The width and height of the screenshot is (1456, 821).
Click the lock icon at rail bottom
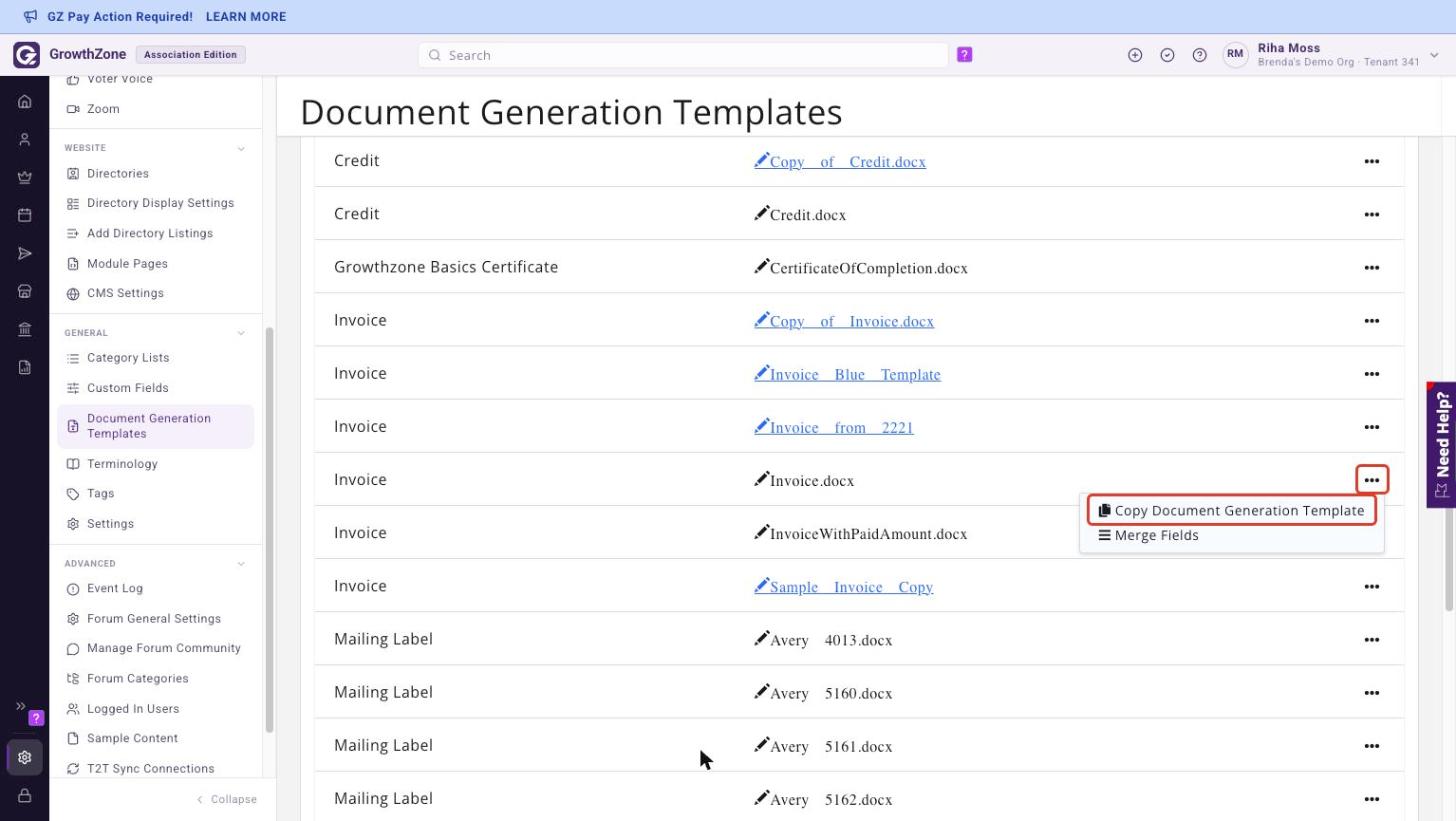click(25, 796)
